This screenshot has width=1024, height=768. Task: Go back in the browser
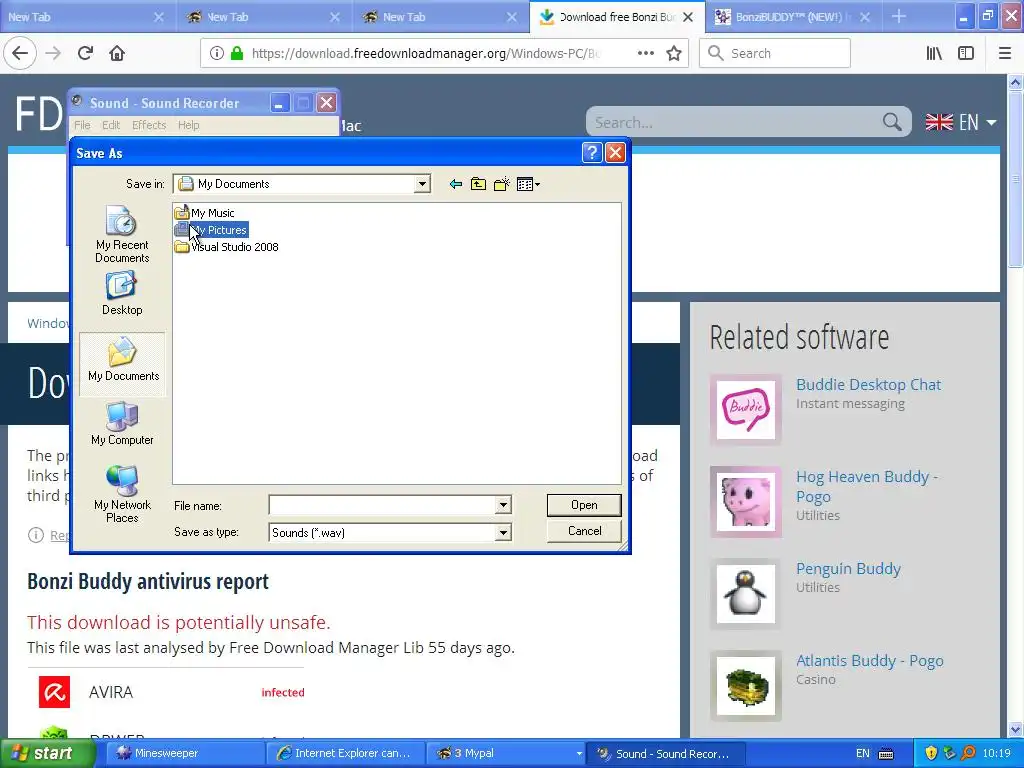[x=20, y=53]
